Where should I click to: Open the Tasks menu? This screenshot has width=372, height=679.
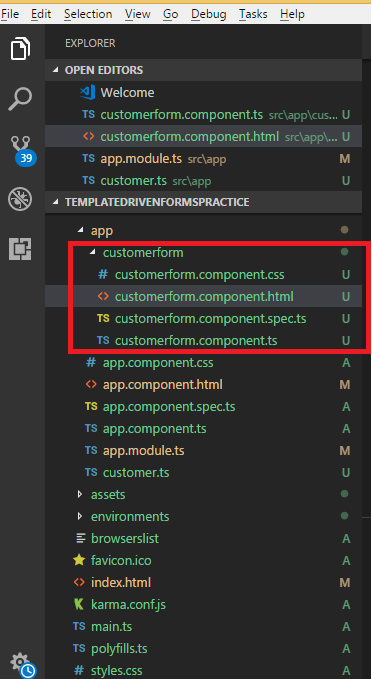click(x=253, y=14)
